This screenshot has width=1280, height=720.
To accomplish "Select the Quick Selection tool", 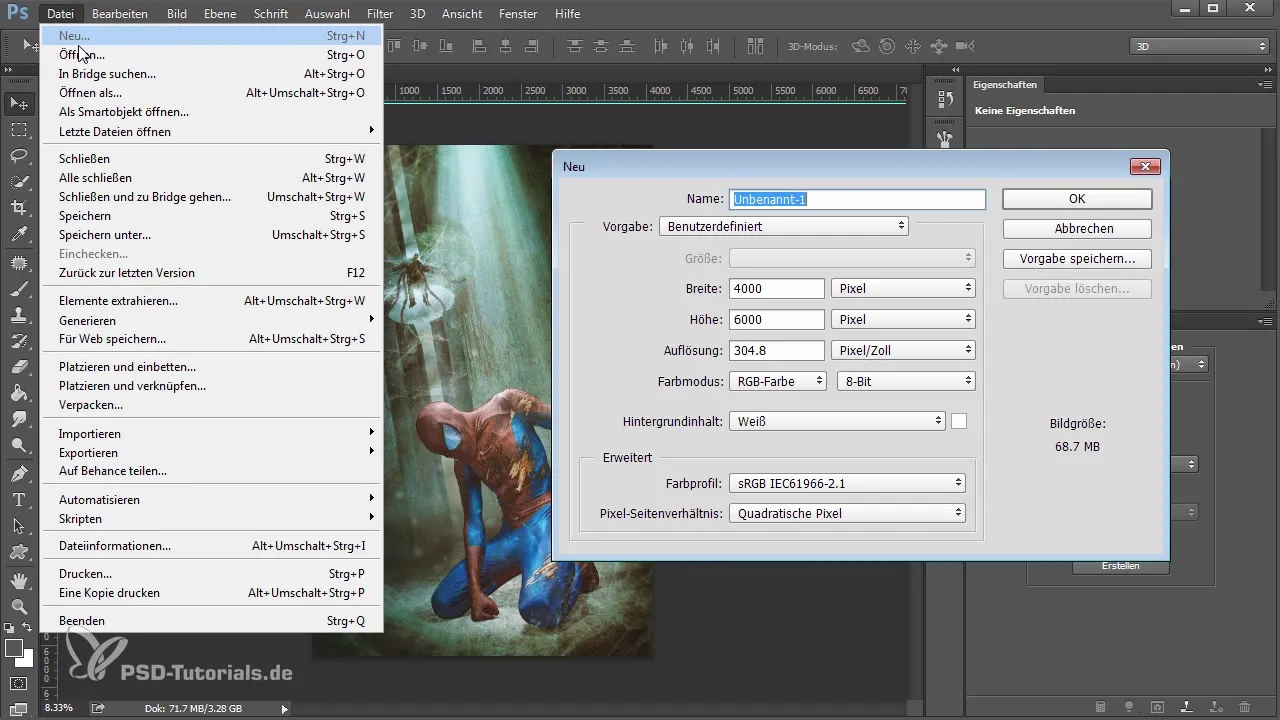I will (x=18, y=182).
